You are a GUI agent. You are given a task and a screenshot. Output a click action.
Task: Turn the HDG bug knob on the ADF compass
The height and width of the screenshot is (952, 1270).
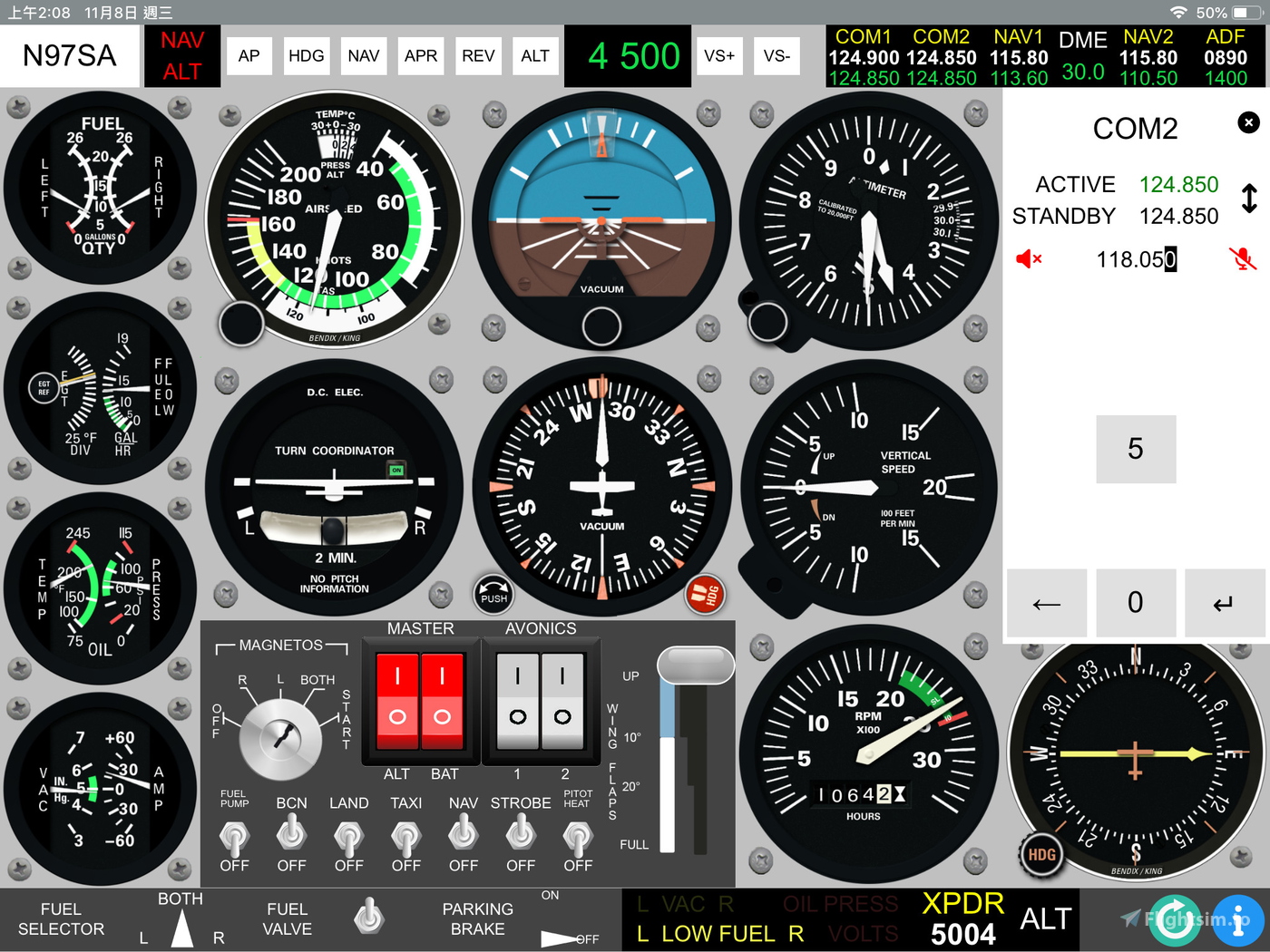point(1040,854)
